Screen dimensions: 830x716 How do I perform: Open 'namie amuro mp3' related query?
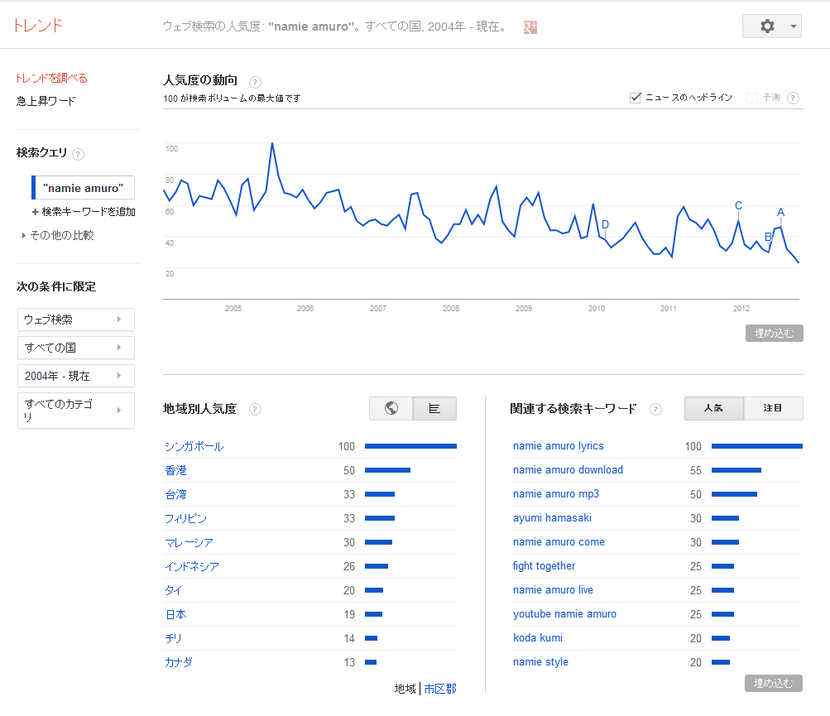coord(556,494)
